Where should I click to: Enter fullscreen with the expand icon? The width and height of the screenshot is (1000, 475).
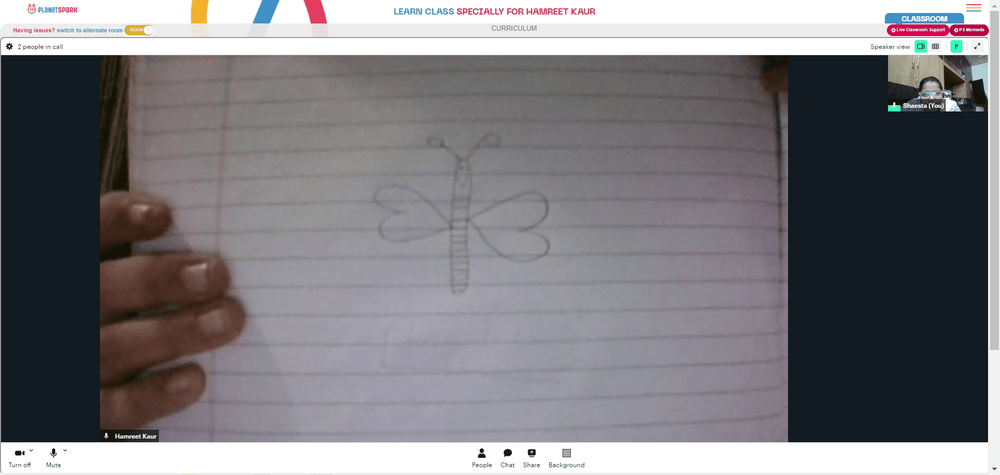977,47
